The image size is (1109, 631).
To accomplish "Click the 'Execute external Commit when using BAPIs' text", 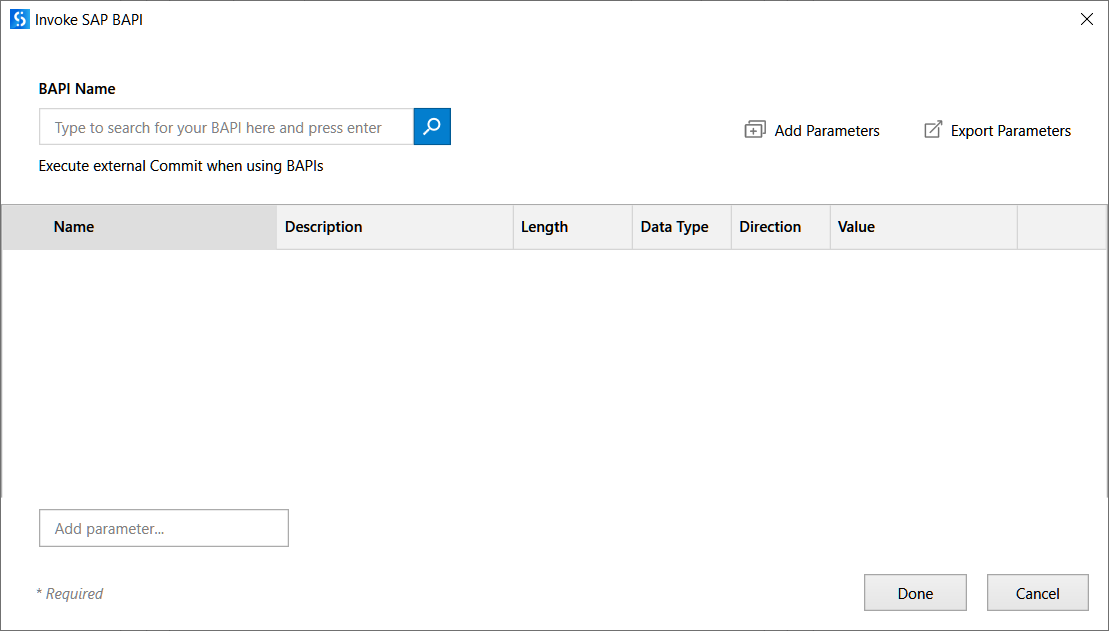I will (x=181, y=166).
